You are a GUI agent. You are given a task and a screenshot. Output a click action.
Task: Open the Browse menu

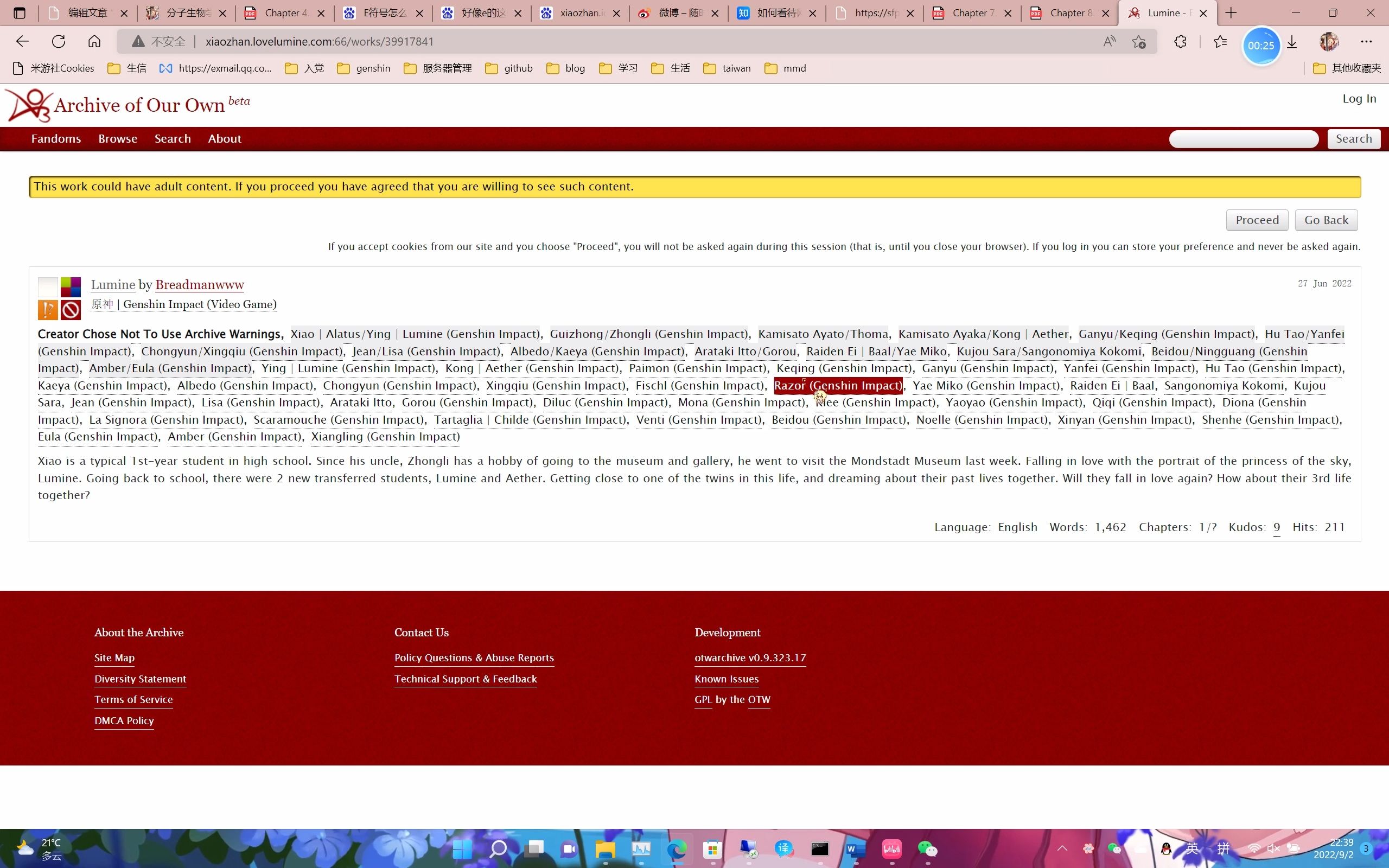point(118,139)
